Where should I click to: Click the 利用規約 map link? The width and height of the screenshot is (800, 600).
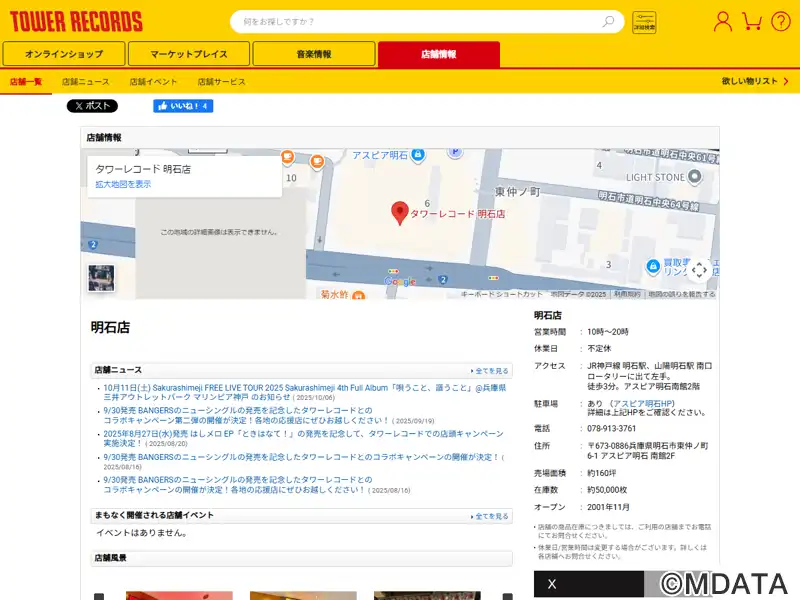[627, 294]
